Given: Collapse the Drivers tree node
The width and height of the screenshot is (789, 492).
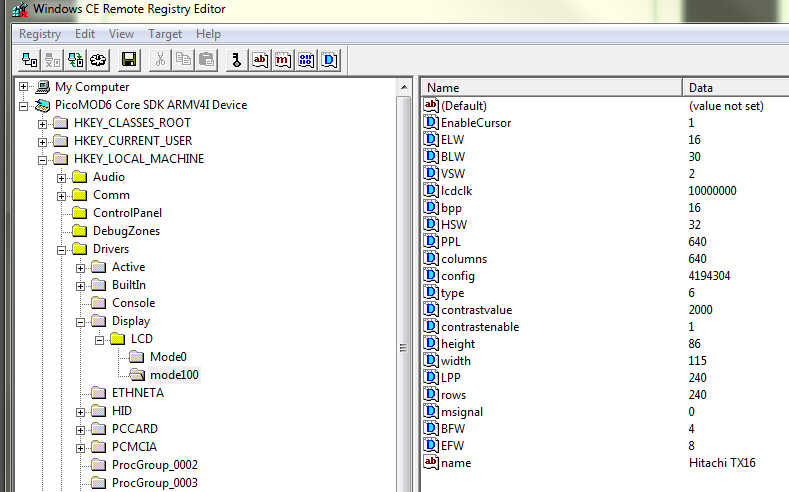Looking at the screenshot, I should (61, 249).
